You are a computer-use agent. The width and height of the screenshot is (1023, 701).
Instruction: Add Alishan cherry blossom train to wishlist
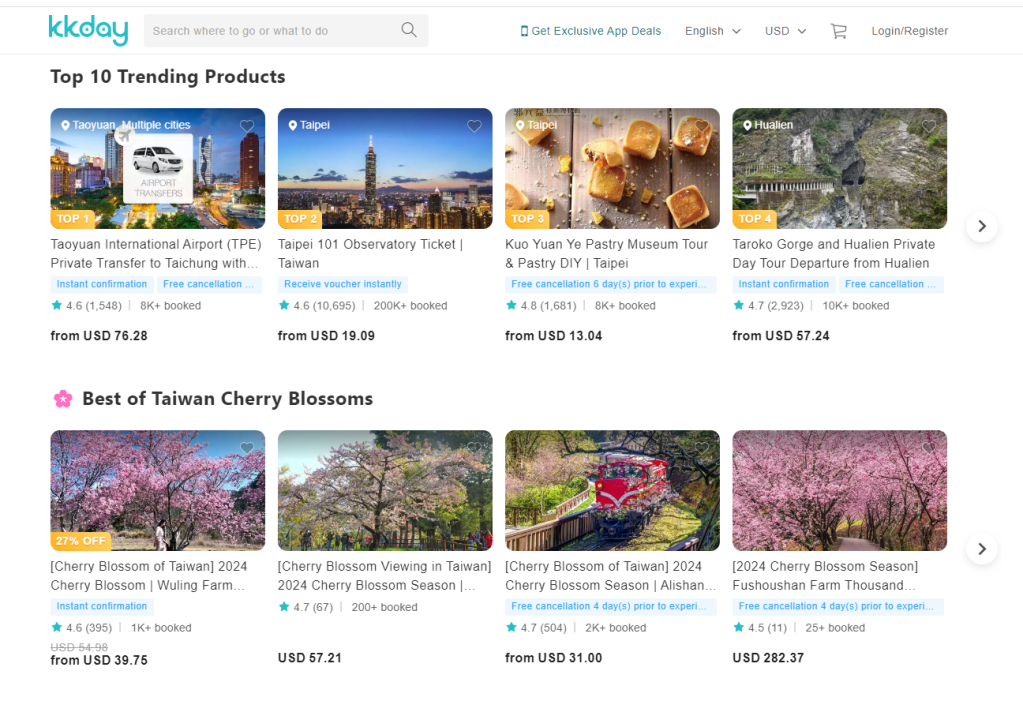click(x=702, y=448)
